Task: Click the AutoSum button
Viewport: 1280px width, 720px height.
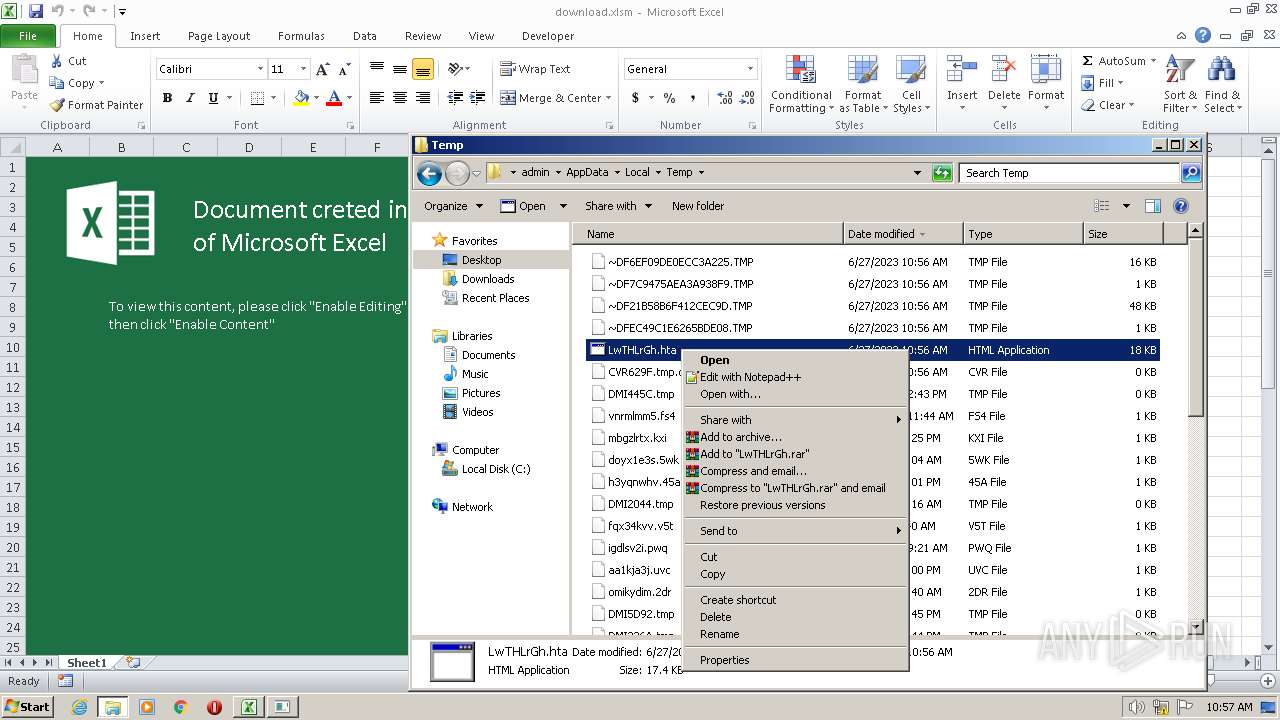Action: [x=1119, y=61]
